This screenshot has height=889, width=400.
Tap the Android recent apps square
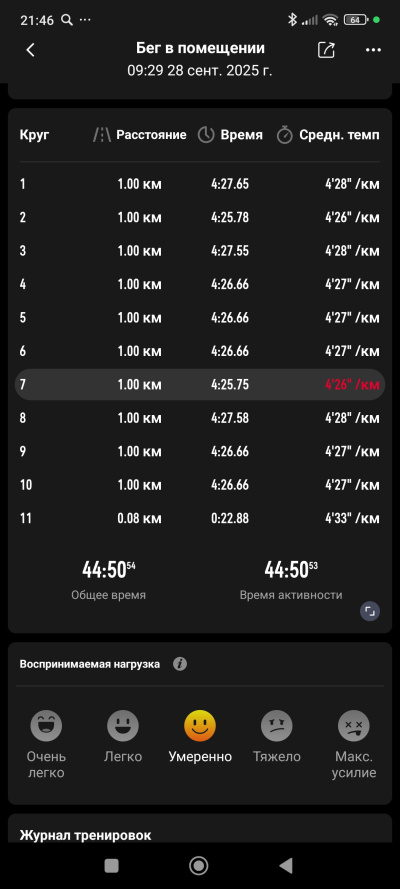[112, 865]
